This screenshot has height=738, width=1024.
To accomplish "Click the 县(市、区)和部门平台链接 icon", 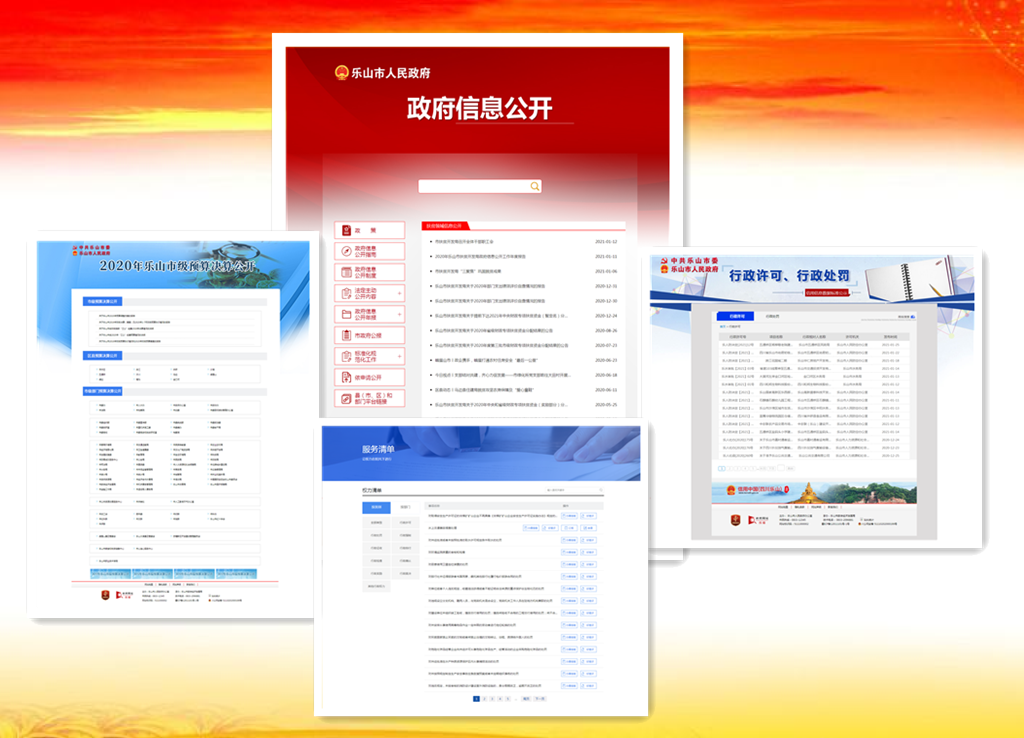I will pyautogui.click(x=345, y=400).
